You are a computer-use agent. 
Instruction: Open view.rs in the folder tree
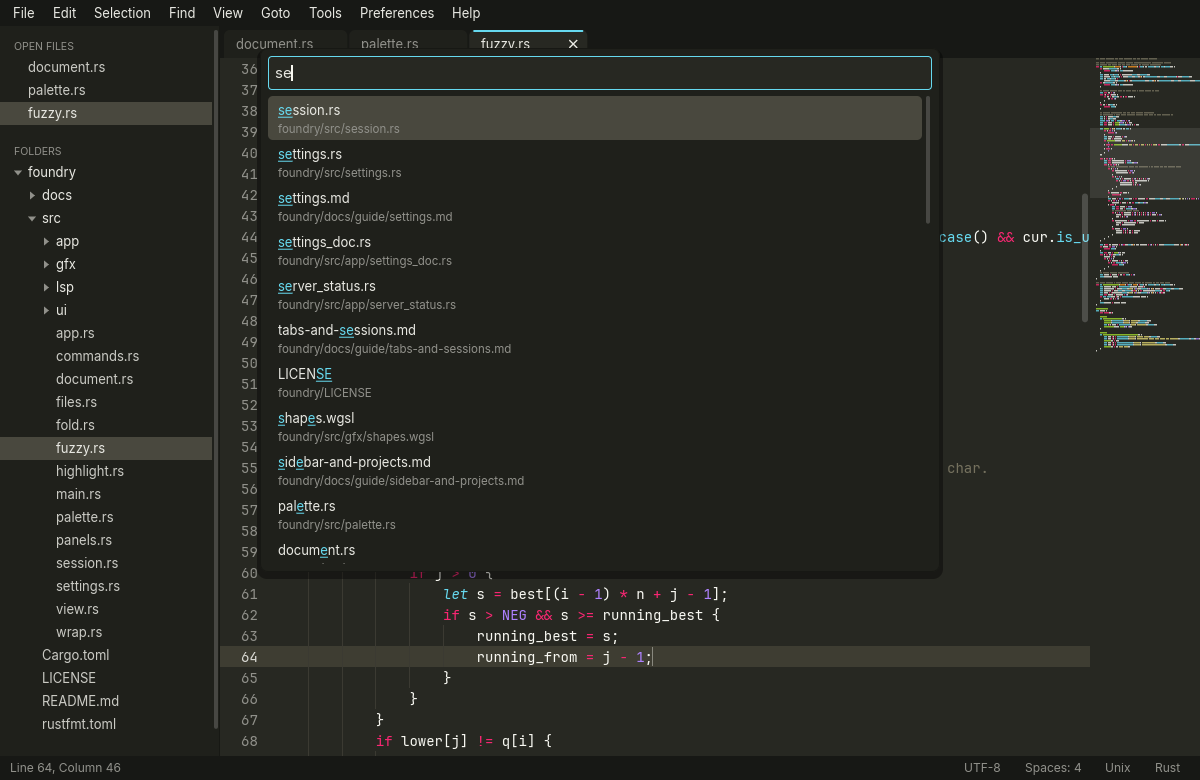pos(106,609)
